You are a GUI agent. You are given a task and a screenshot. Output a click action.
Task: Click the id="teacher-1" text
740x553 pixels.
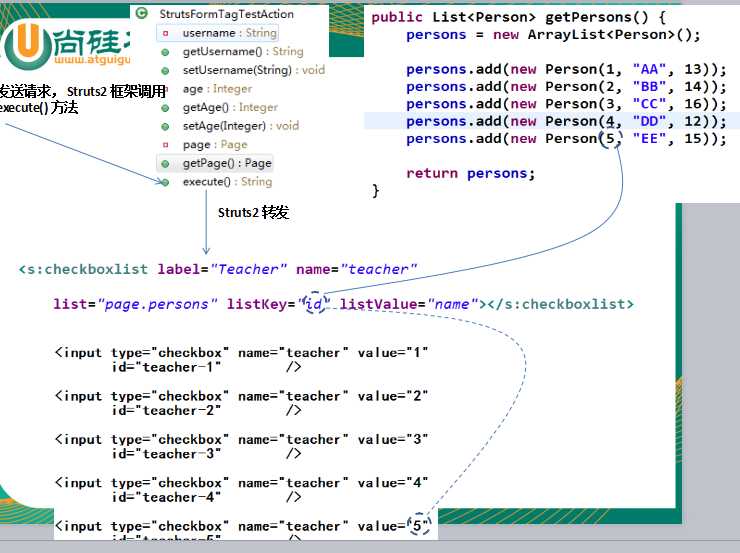[166, 367]
